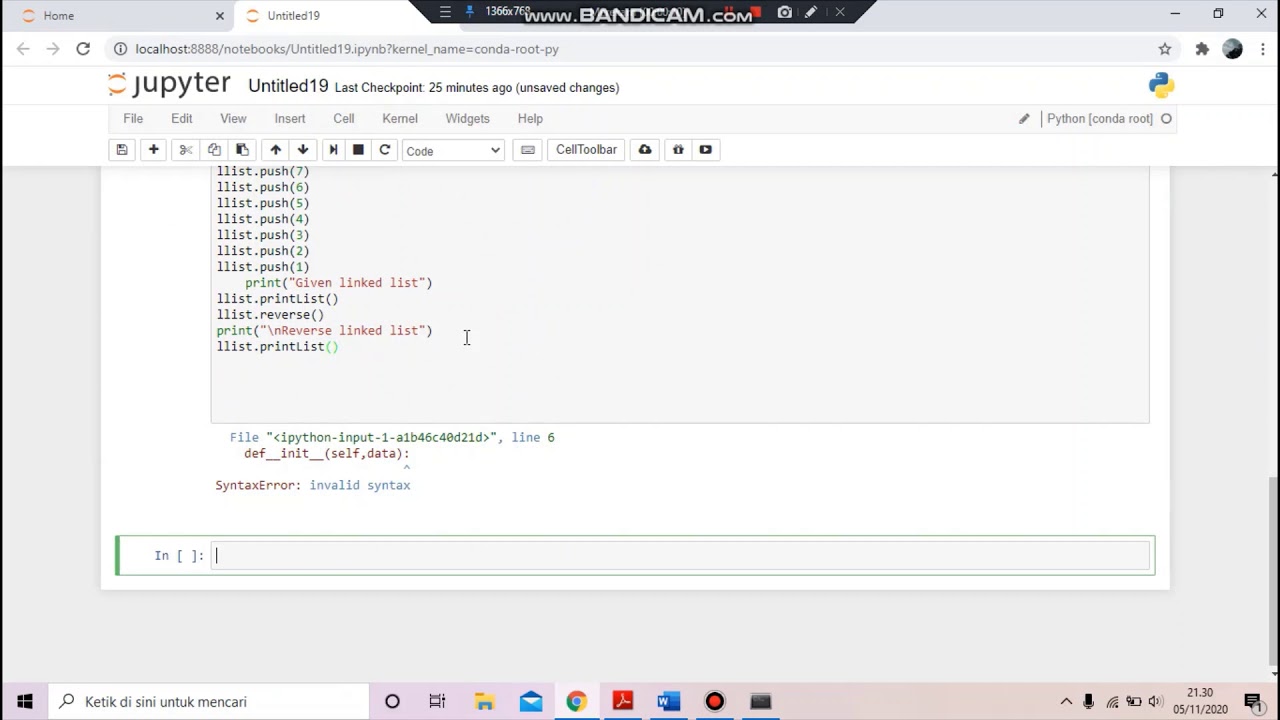This screenshot has height=720, width=1280.
Task: Run cell and select below icon
Action: [333, 150]
